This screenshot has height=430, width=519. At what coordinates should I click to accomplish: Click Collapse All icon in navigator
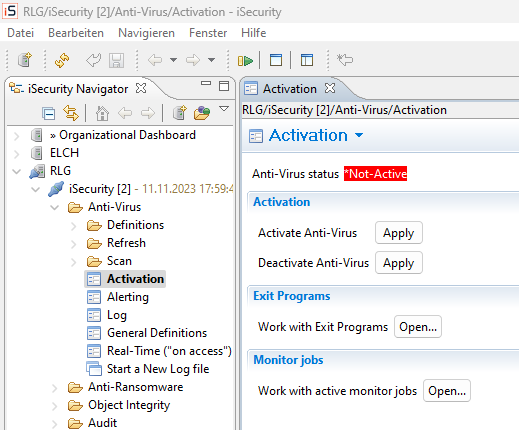coord(49,114)
